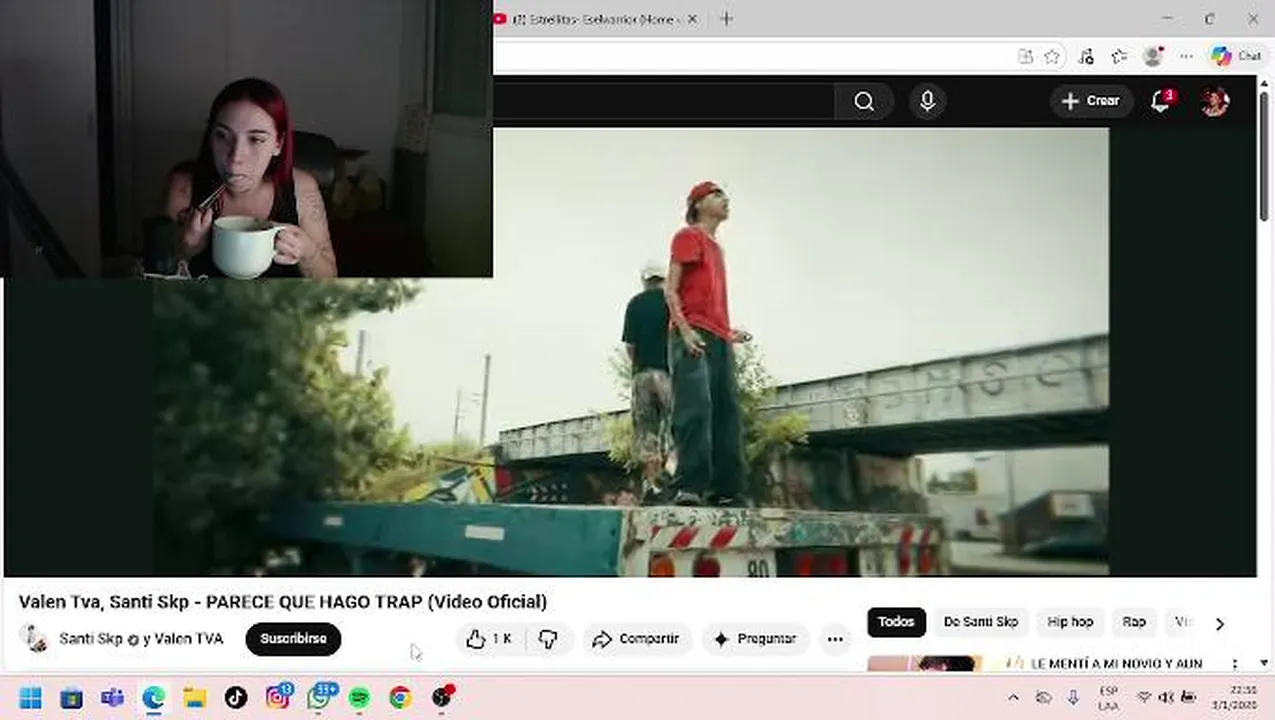Select the Rap filter chip

click(1134, 622)
